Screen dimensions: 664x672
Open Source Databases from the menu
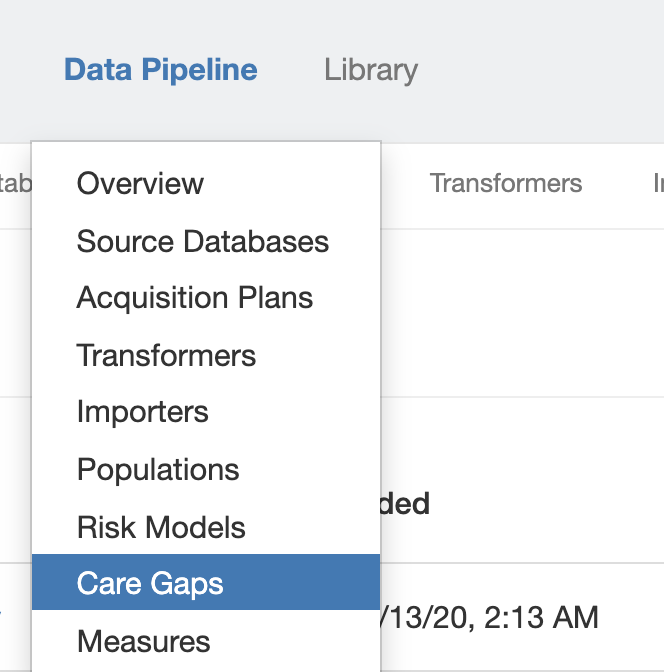click(x=202, y=241)
